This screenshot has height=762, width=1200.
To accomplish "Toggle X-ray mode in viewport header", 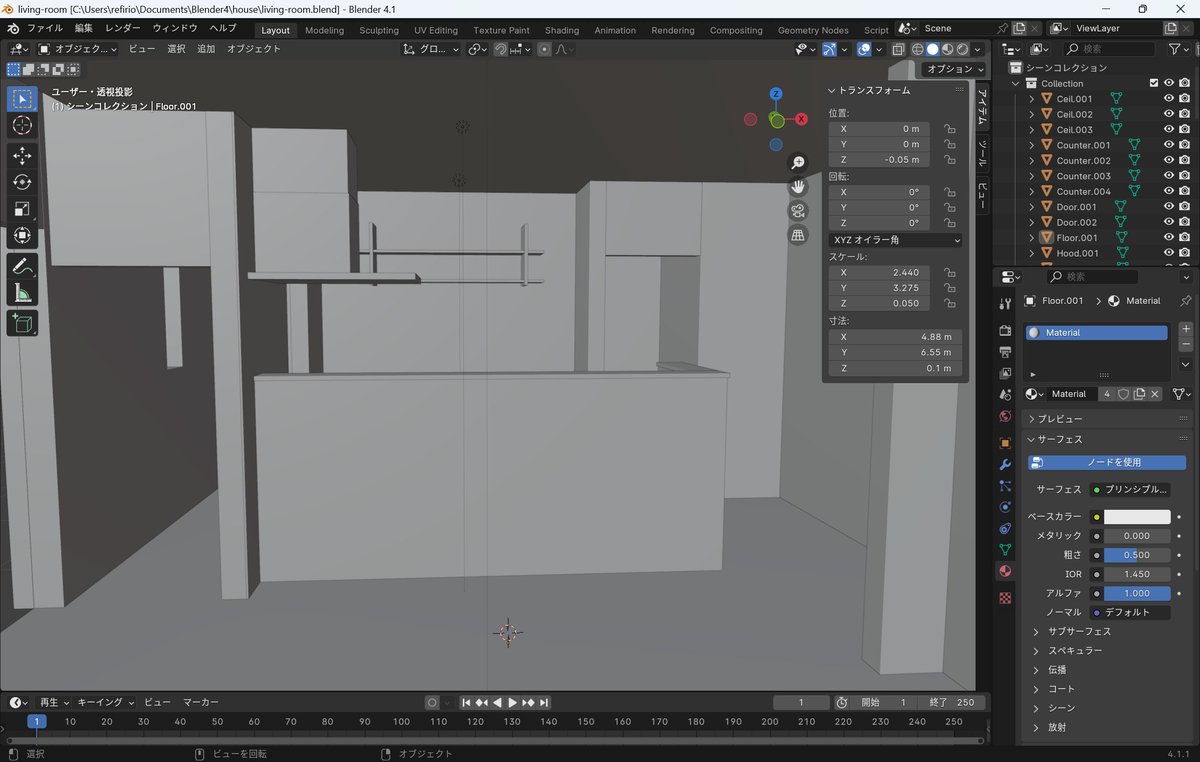I will click(x=898, y=49).
